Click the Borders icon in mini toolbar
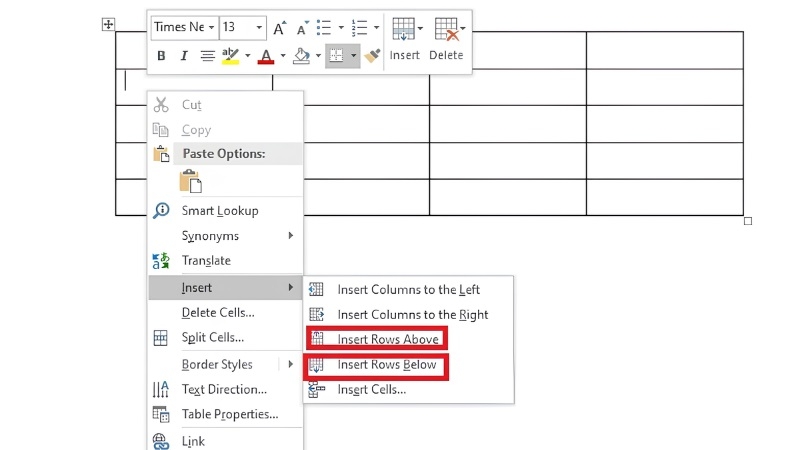Image resolution: width=800 pixels, height=450 pixels. [x=336, y=56]
